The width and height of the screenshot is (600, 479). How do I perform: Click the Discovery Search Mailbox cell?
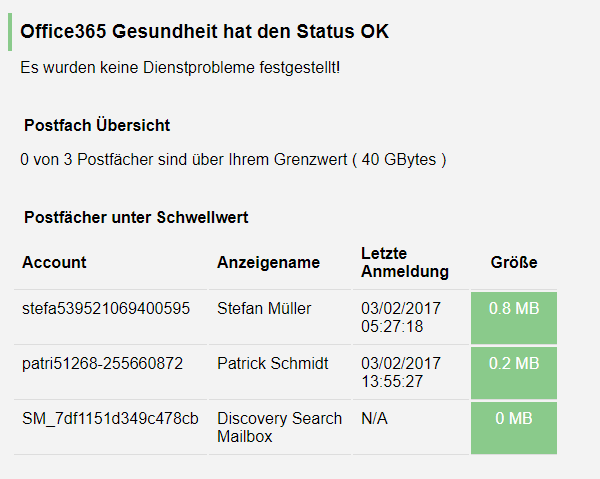(x=279, y=427)
